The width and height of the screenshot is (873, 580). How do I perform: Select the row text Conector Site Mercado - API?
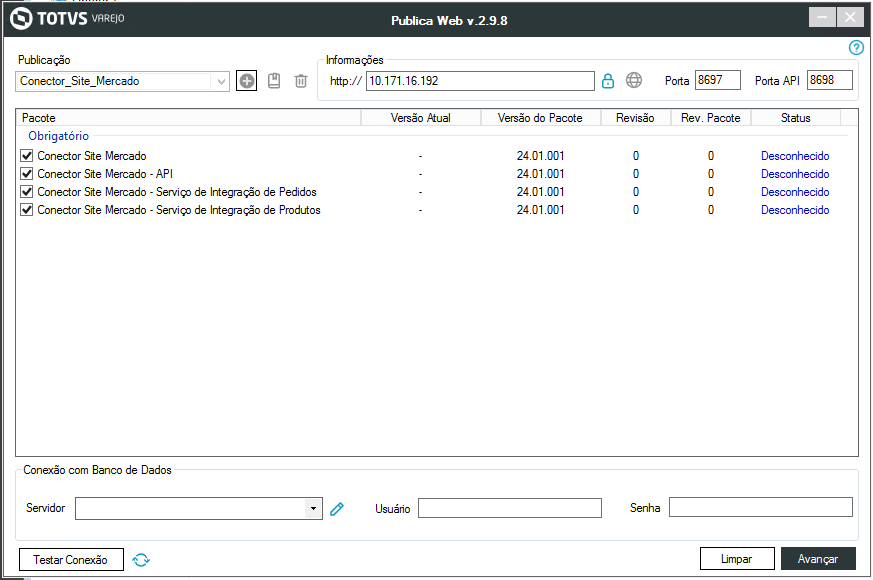click(x=105, y=174)
